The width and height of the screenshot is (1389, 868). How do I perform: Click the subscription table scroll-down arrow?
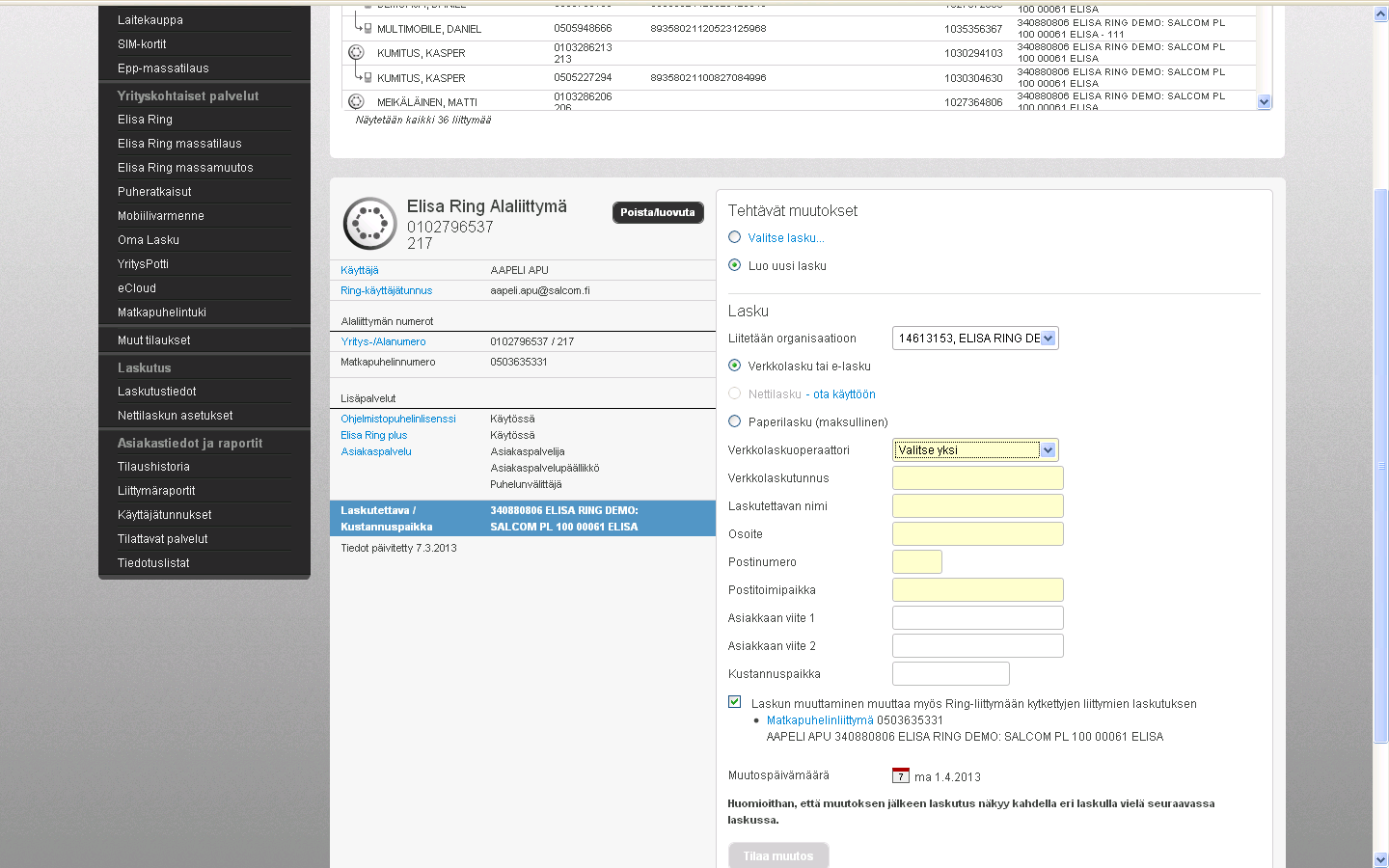click(1265, 101)
